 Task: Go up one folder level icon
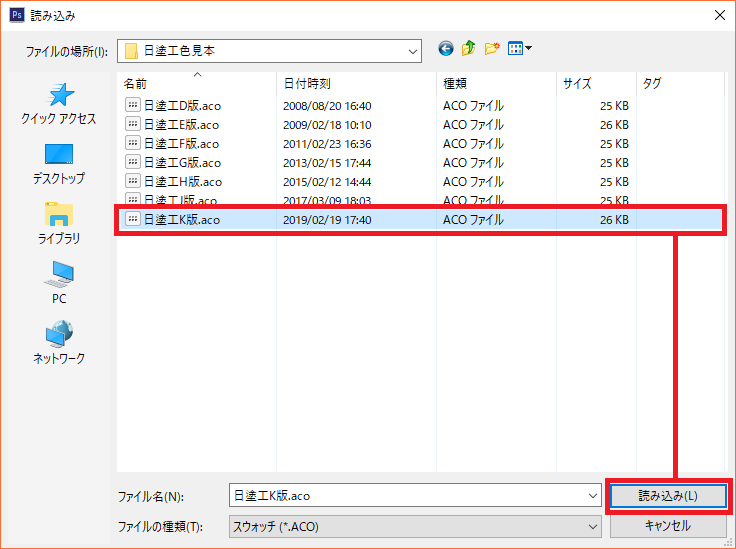coord(468,48)
